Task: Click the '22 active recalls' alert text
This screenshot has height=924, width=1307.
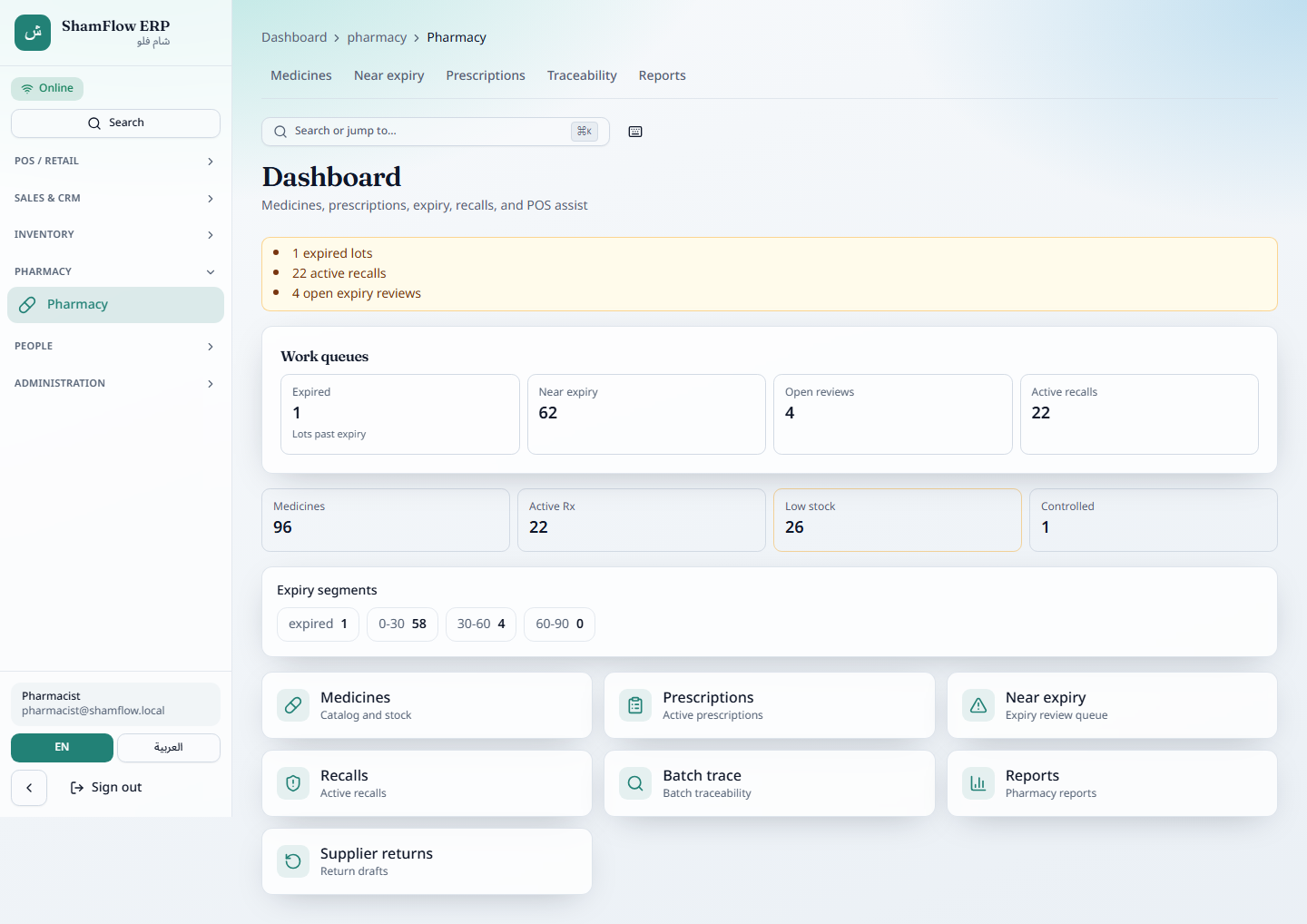Action: (339, 273)
